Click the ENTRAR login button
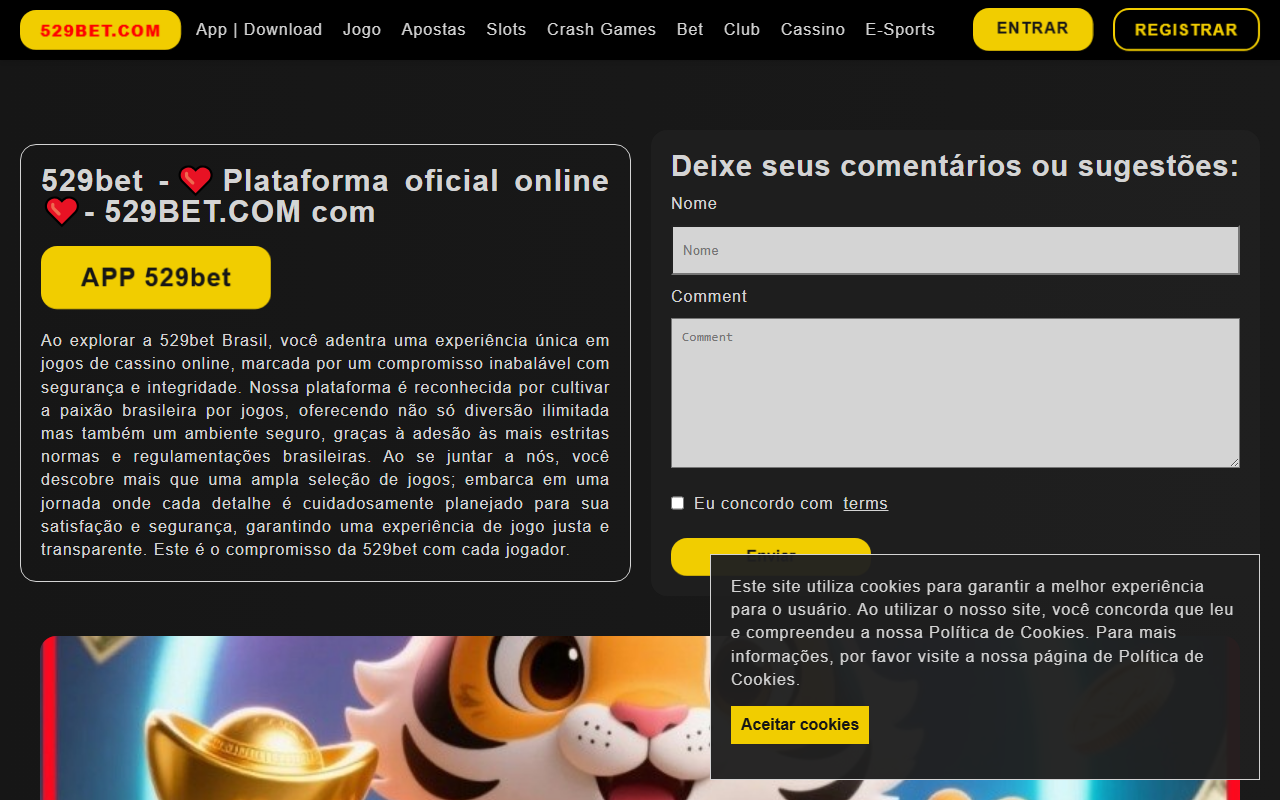This screenshot has width=1280, height=800. 1033,29
